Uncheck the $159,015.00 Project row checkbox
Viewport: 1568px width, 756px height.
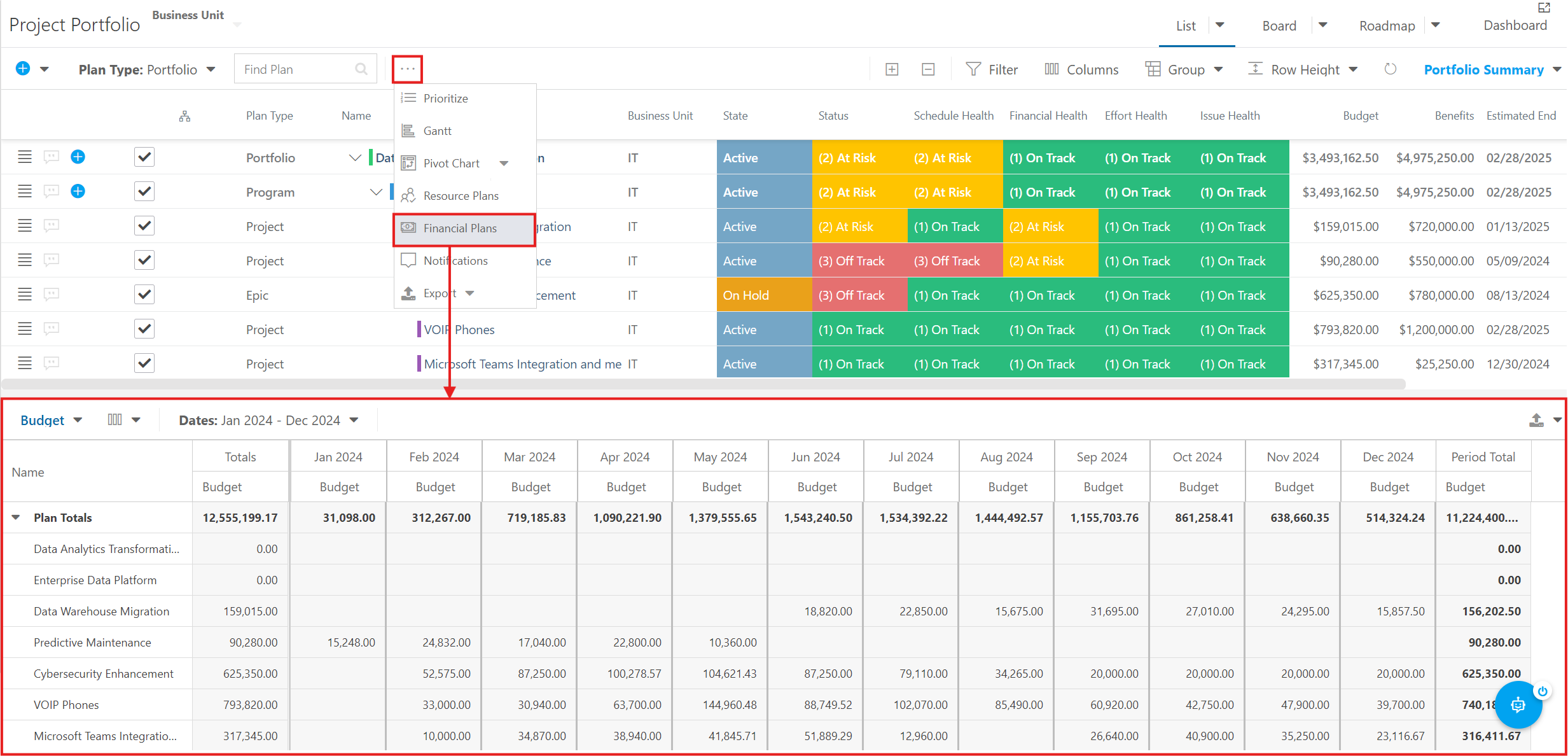pyautogui.click(x=144, y=225)
